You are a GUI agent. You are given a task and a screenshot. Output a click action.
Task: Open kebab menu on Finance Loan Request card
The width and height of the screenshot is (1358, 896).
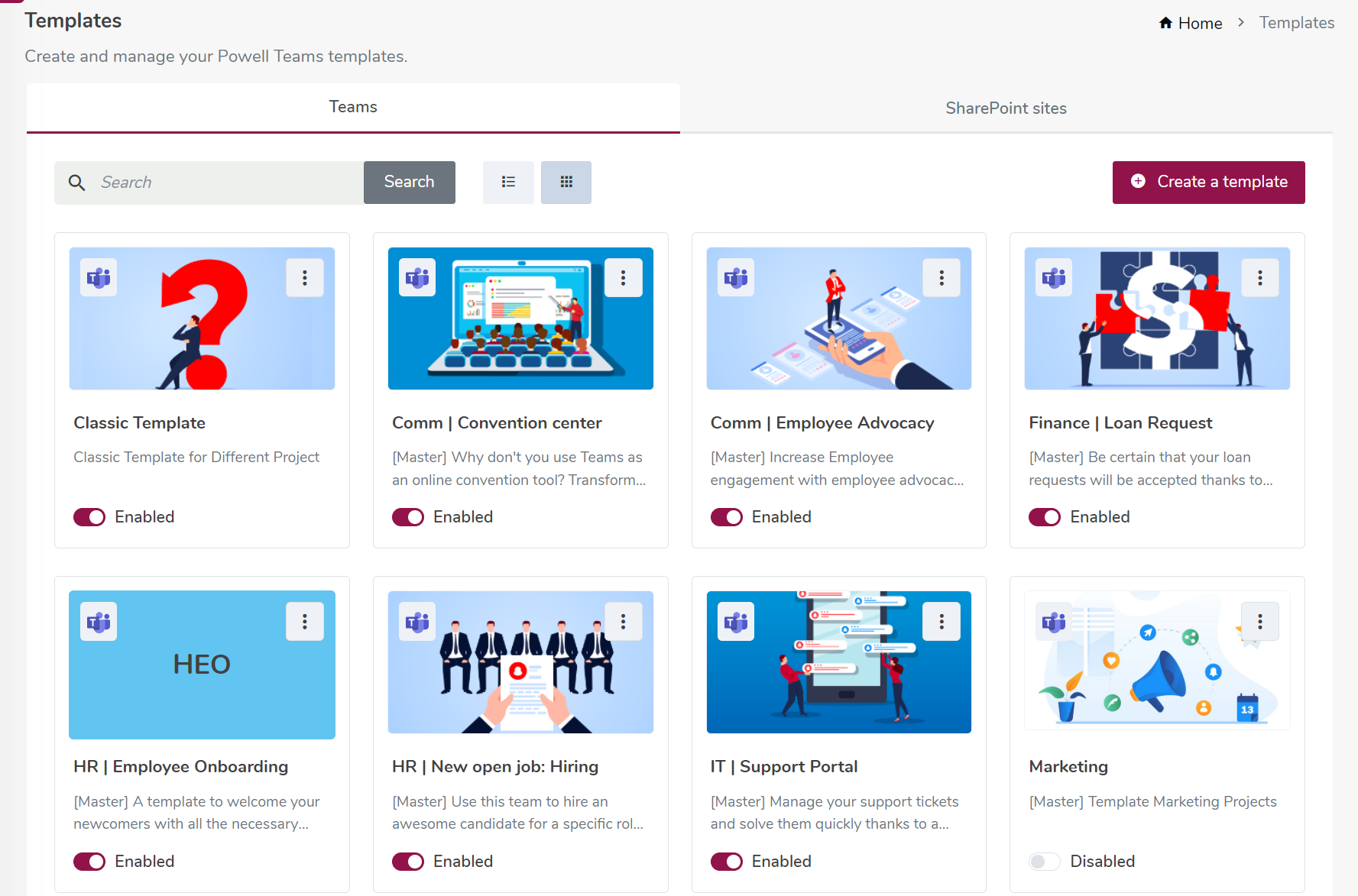pos(1260,278)
